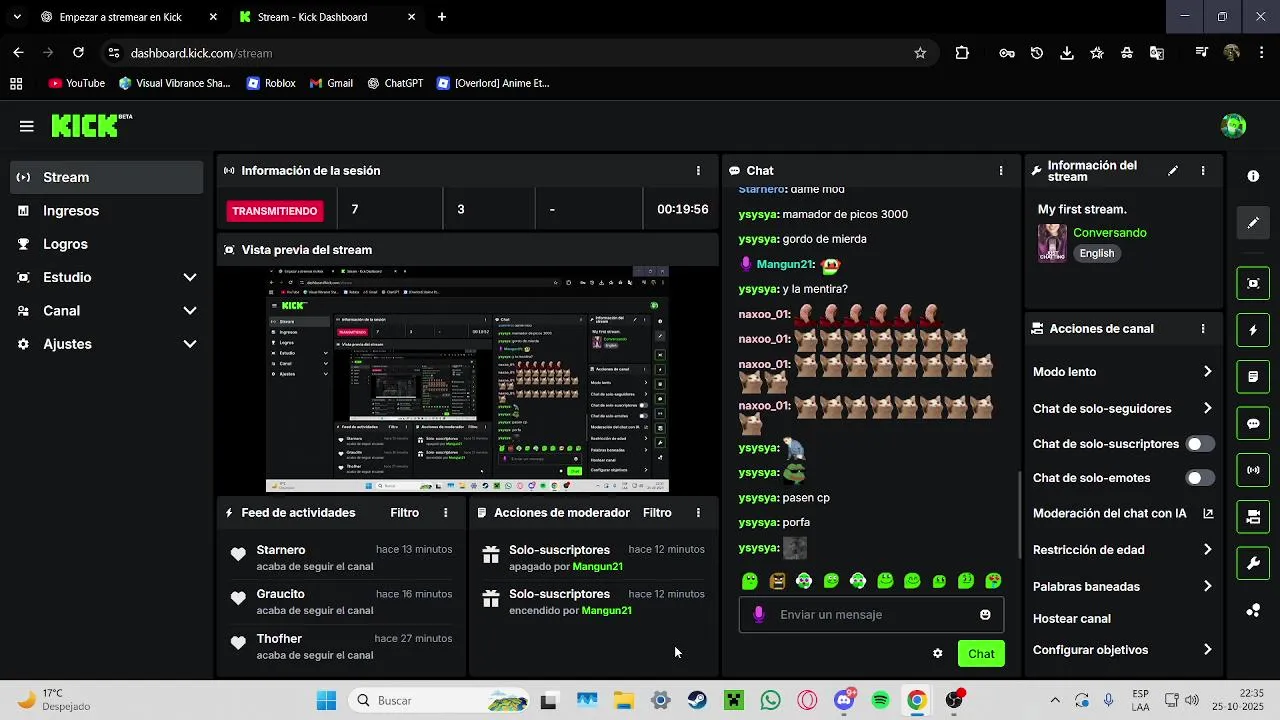
Task: Open Steam from the Windows taskbar
Action: [x=697, y=701]
